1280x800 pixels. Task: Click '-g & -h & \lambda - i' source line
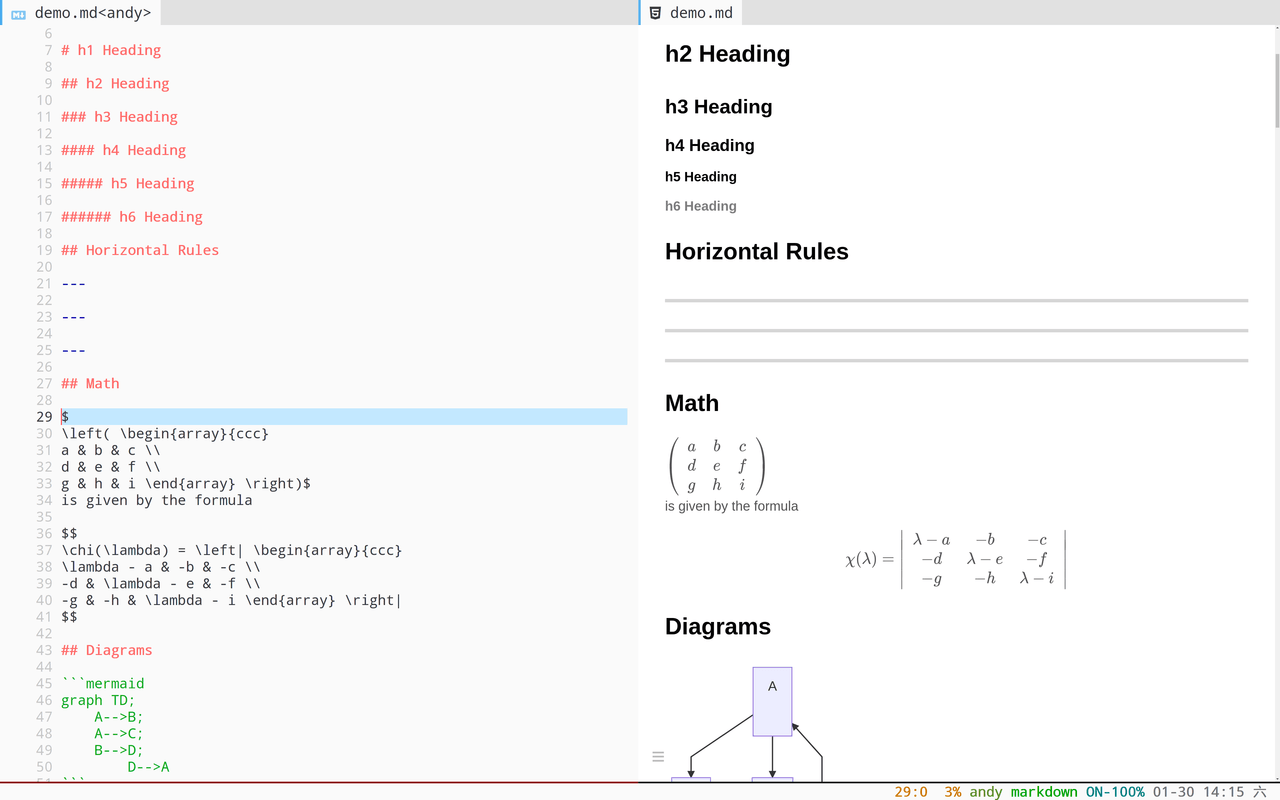click(232, 600)
